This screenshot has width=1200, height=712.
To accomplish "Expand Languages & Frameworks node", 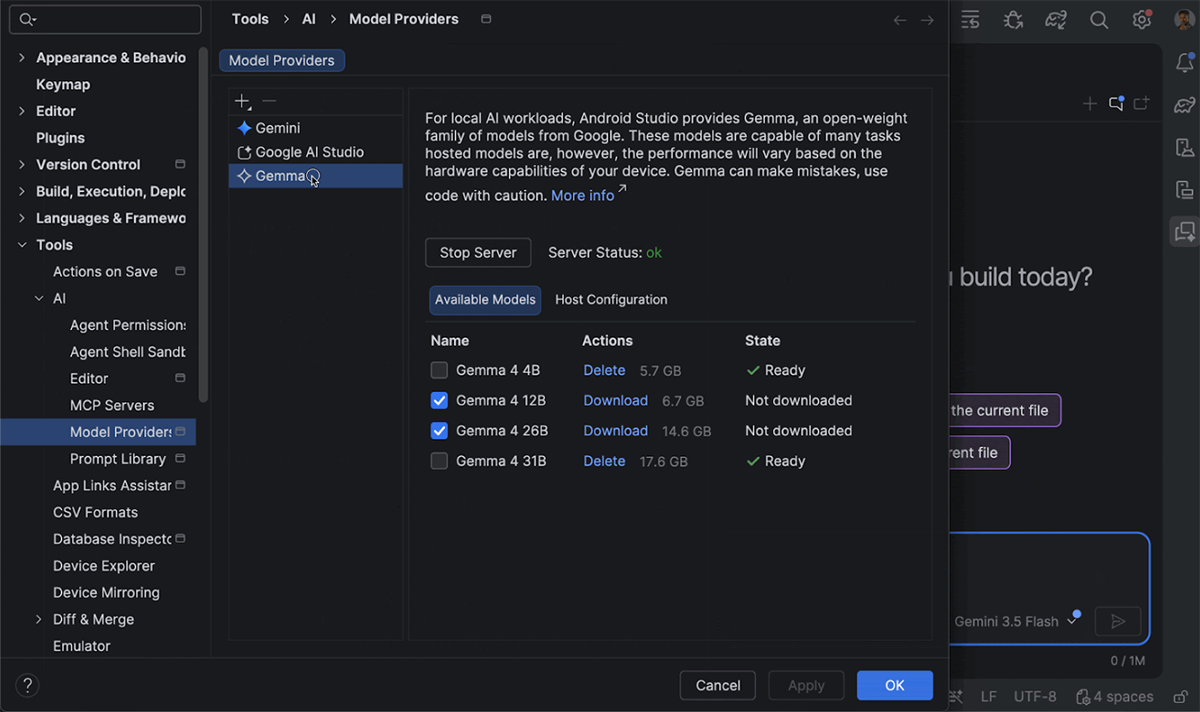I will [22, 218].
